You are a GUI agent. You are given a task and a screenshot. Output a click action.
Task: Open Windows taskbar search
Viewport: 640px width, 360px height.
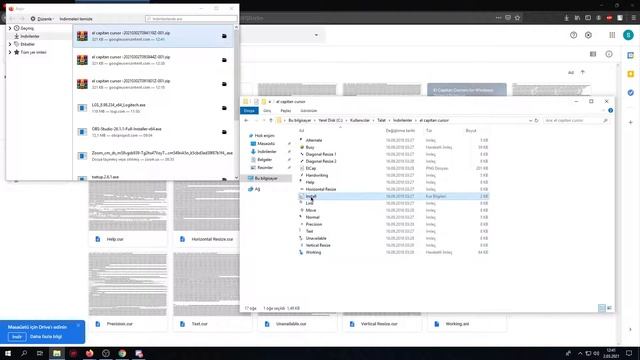(x=24, y=353)
